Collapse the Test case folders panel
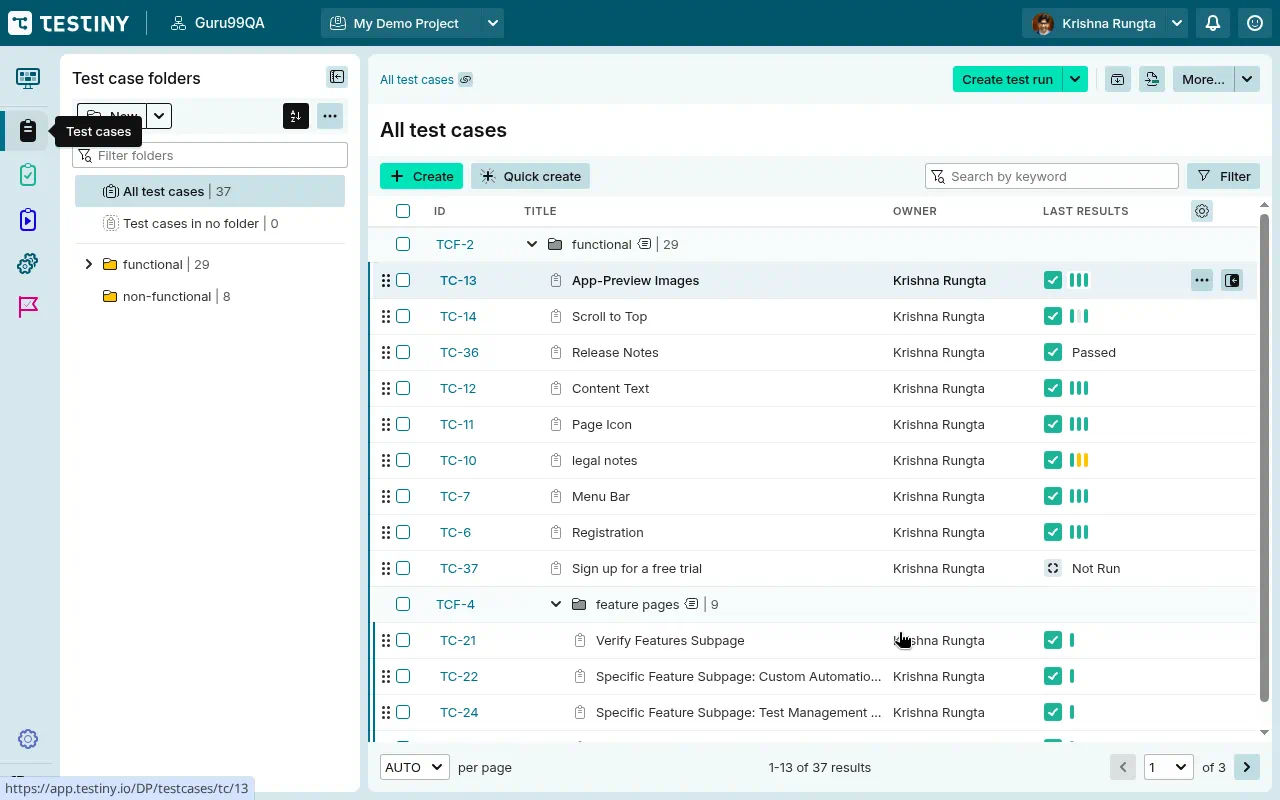This screenshot has width=1280, height=800. [337, 77]
